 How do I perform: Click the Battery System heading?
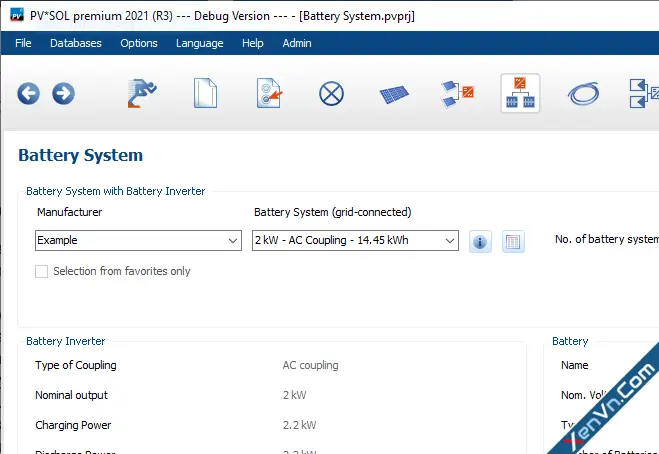(81, 155)
